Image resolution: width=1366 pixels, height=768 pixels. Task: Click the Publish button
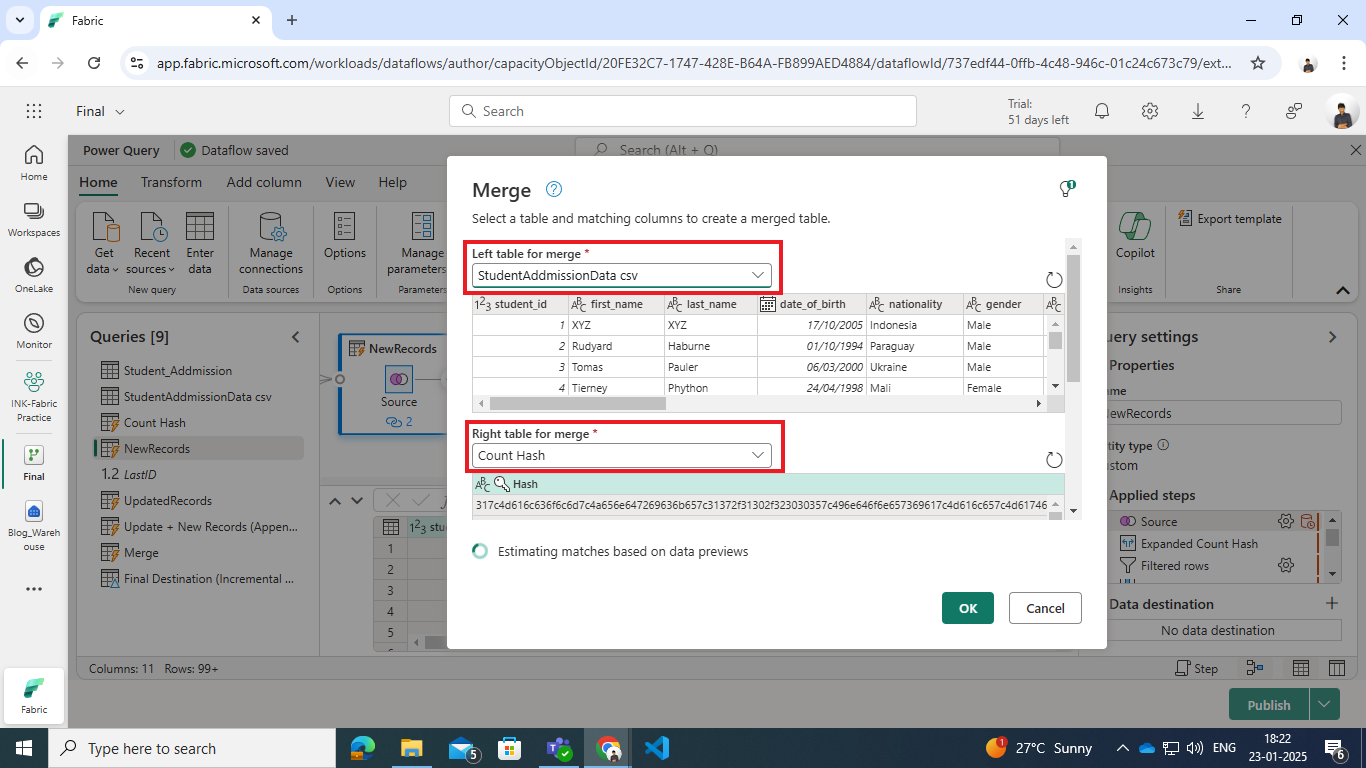coord(1269,704)
